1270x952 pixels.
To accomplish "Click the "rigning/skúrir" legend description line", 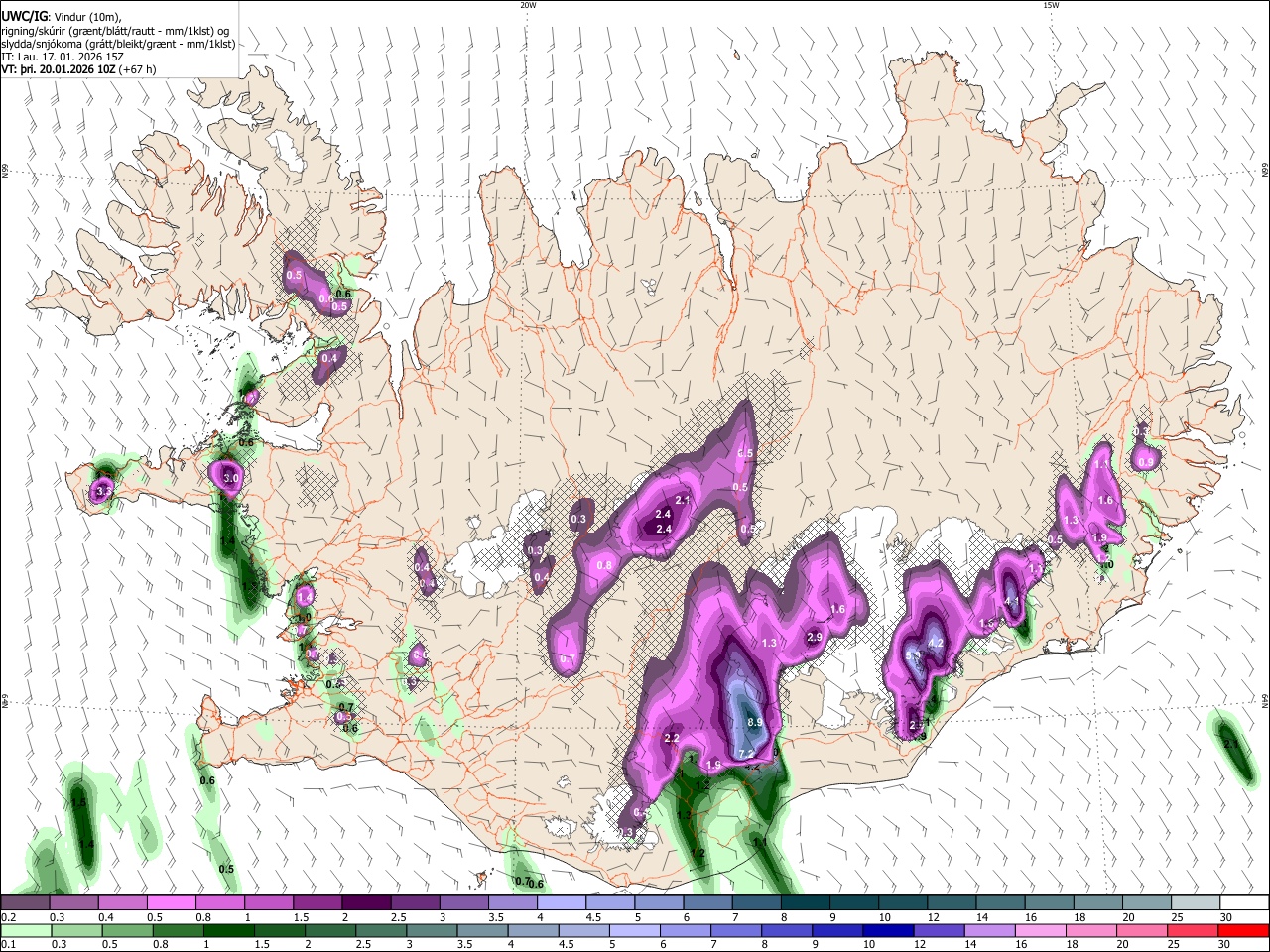I will [x=115, y=31].
